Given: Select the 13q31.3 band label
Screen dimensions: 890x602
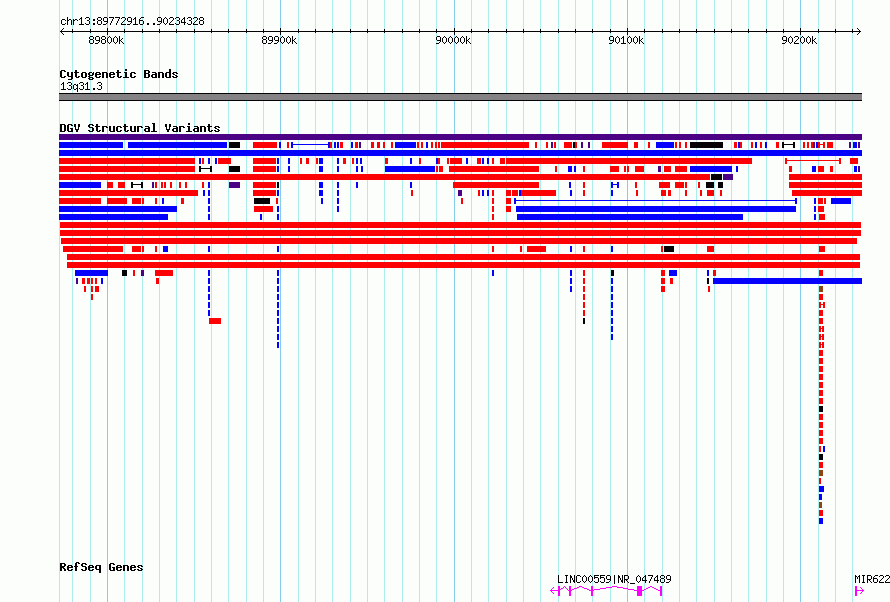Looking at the screenshot, I should 81,86.
